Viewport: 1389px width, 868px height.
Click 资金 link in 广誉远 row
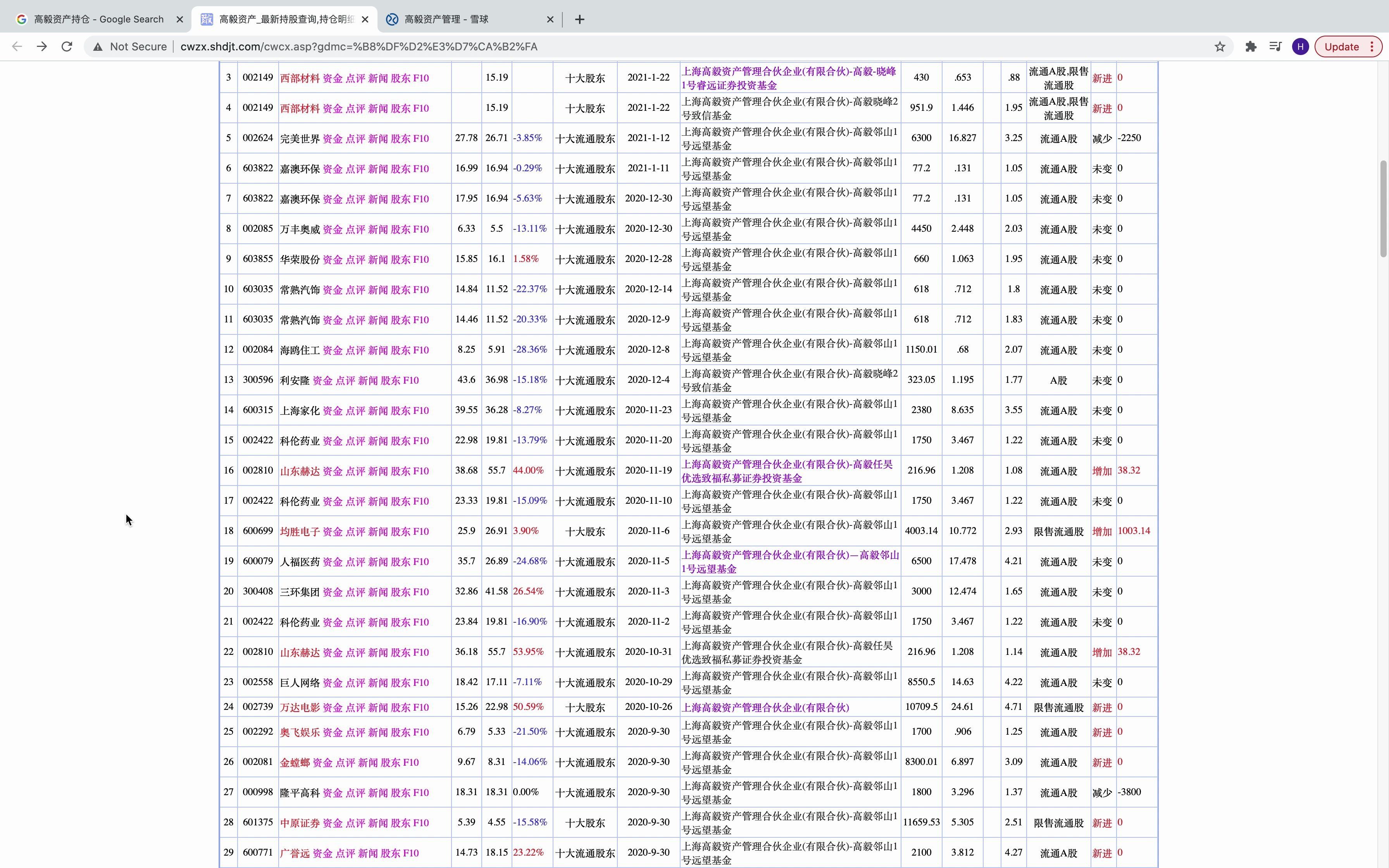(322, 853)
